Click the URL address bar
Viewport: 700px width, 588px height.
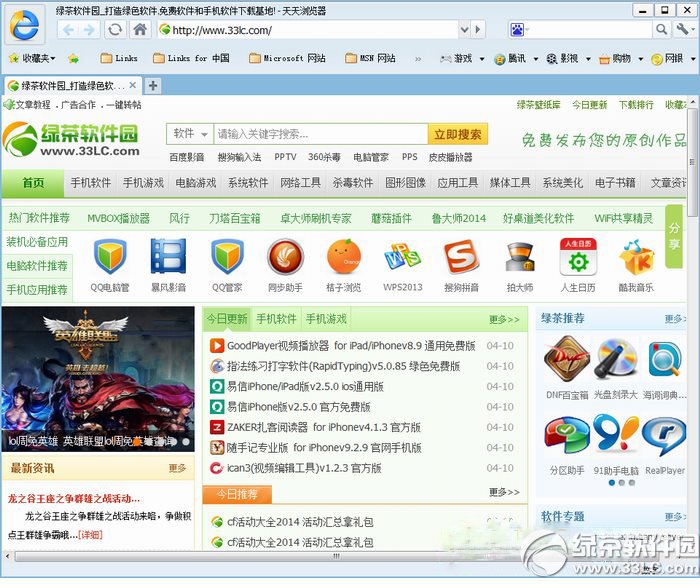point(308,30)
